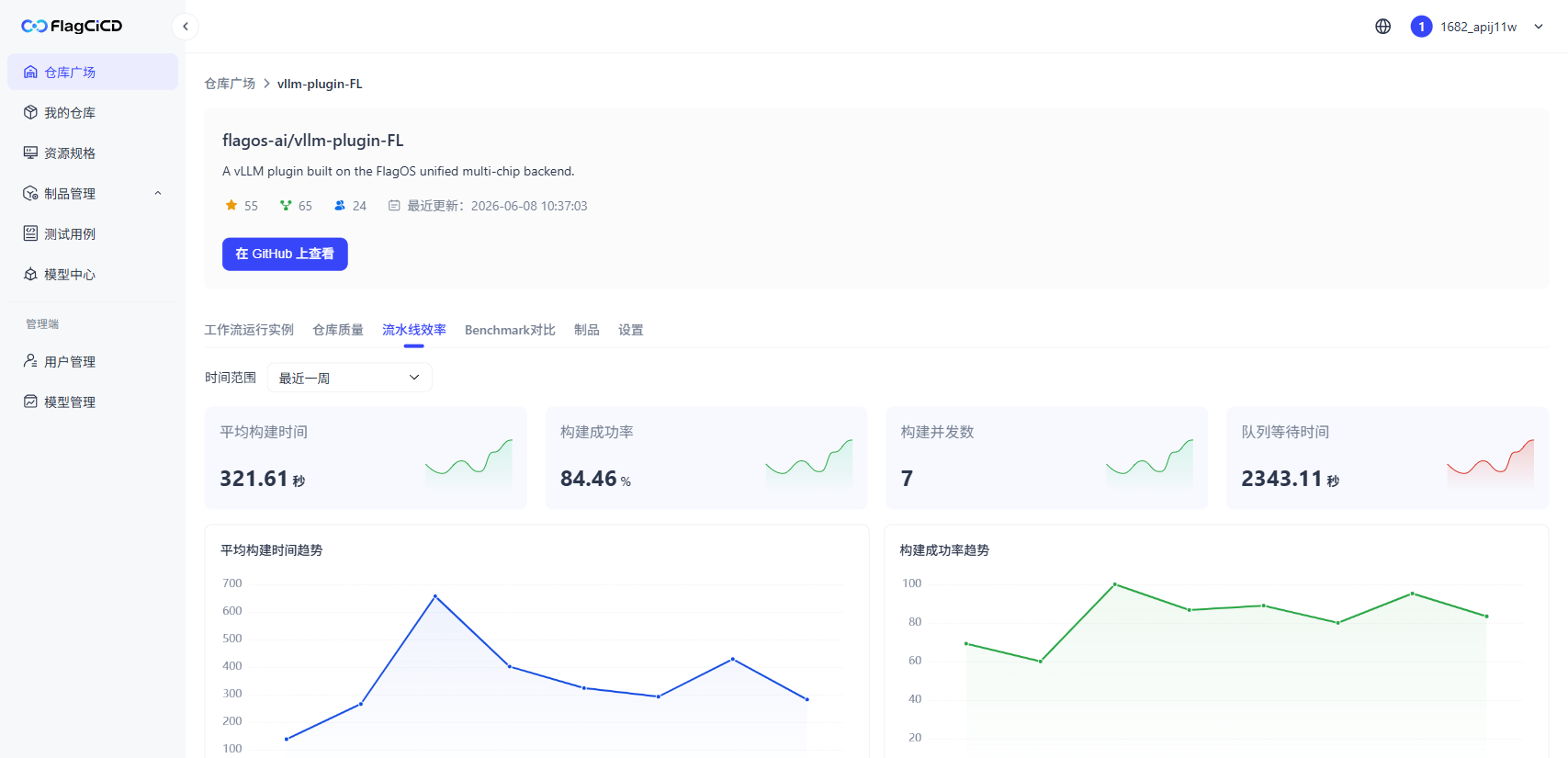1568x758 pixels.
Task: Open the 时间范围 dropdown 最近一周
Action: 349,378
